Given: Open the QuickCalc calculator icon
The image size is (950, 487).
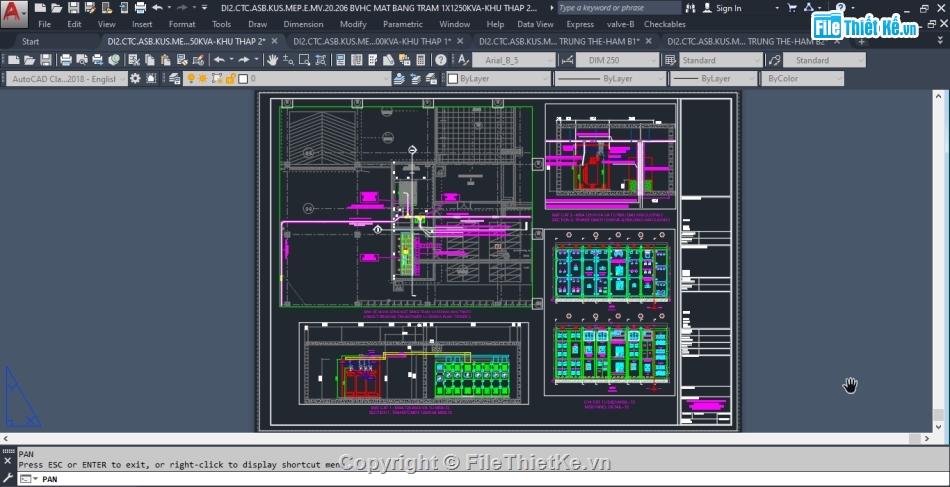Looking at the screenshot, I should [x=420, y=60].
